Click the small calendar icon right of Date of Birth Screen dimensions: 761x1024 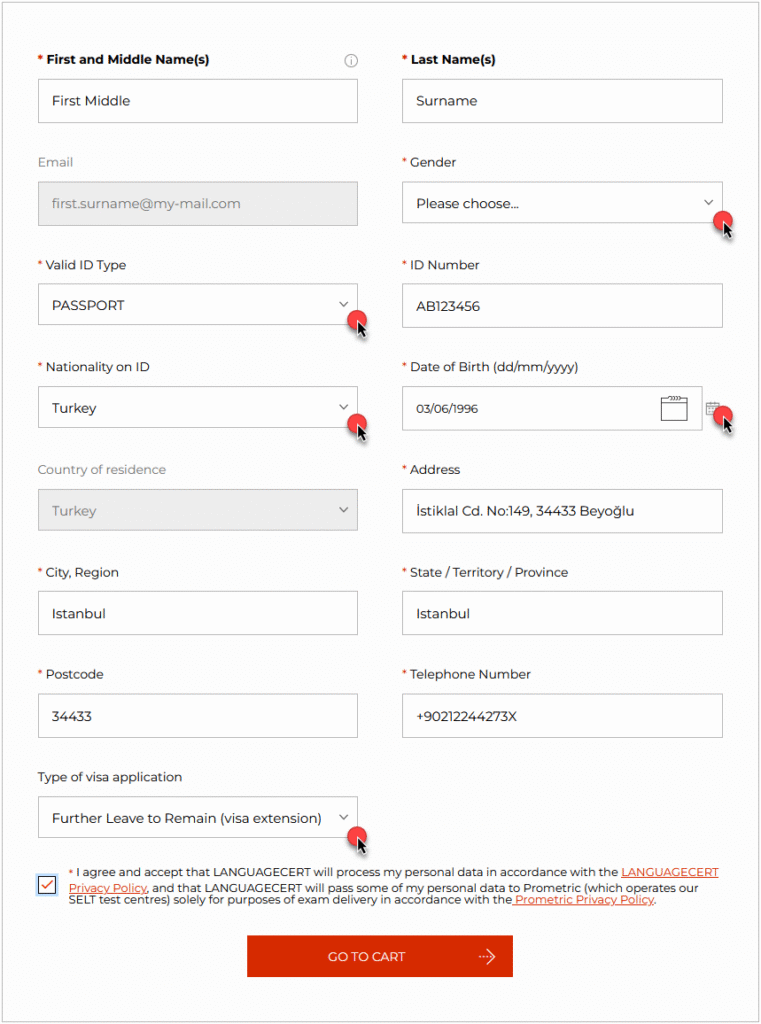point(712,408)
